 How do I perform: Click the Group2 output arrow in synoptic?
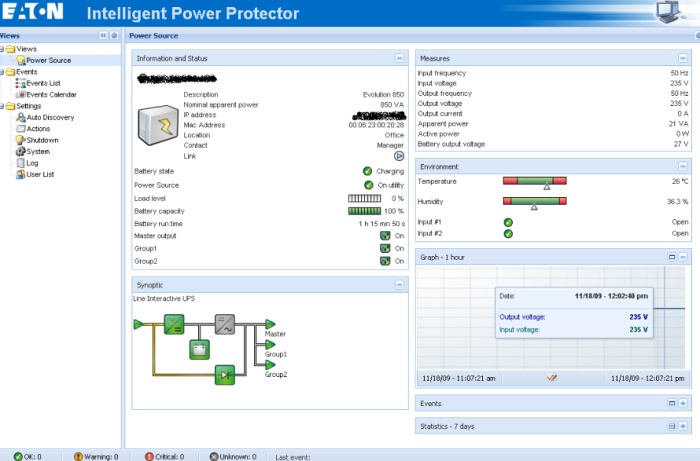coord(270,365)
